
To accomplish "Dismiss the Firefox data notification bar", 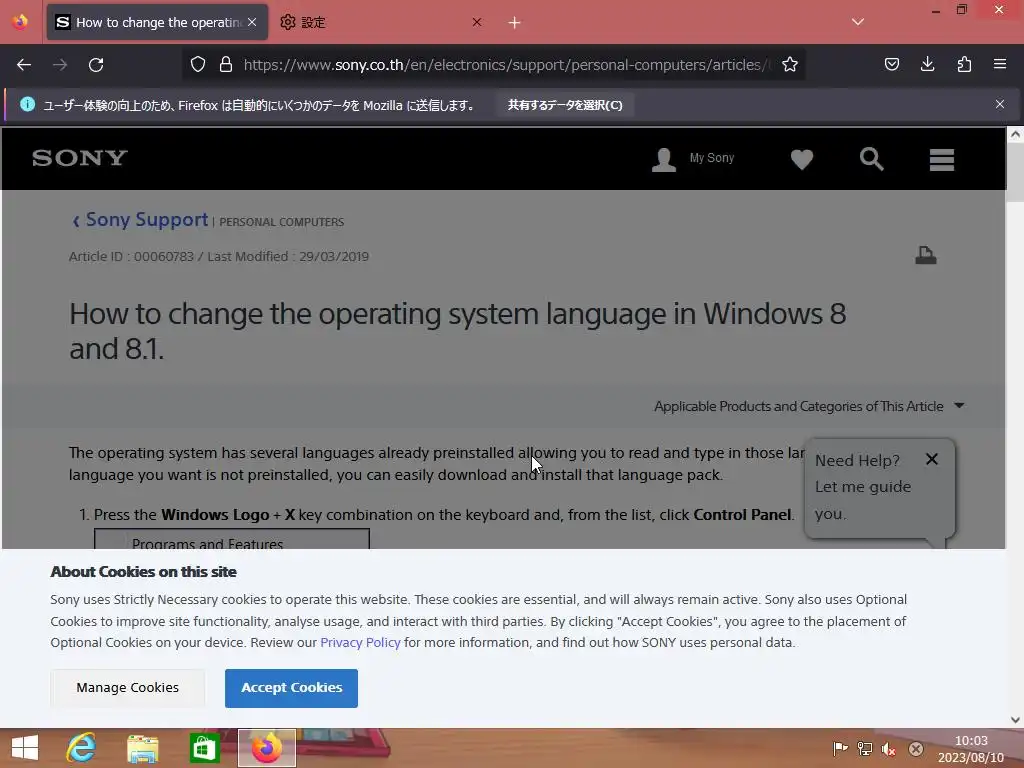I will coord(1000,104).
